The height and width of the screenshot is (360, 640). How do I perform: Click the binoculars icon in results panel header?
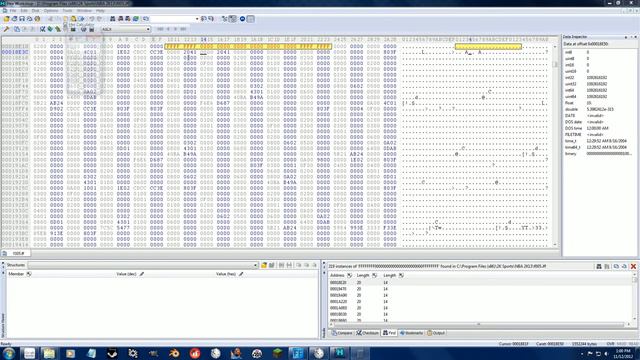(x=599, y=266)
